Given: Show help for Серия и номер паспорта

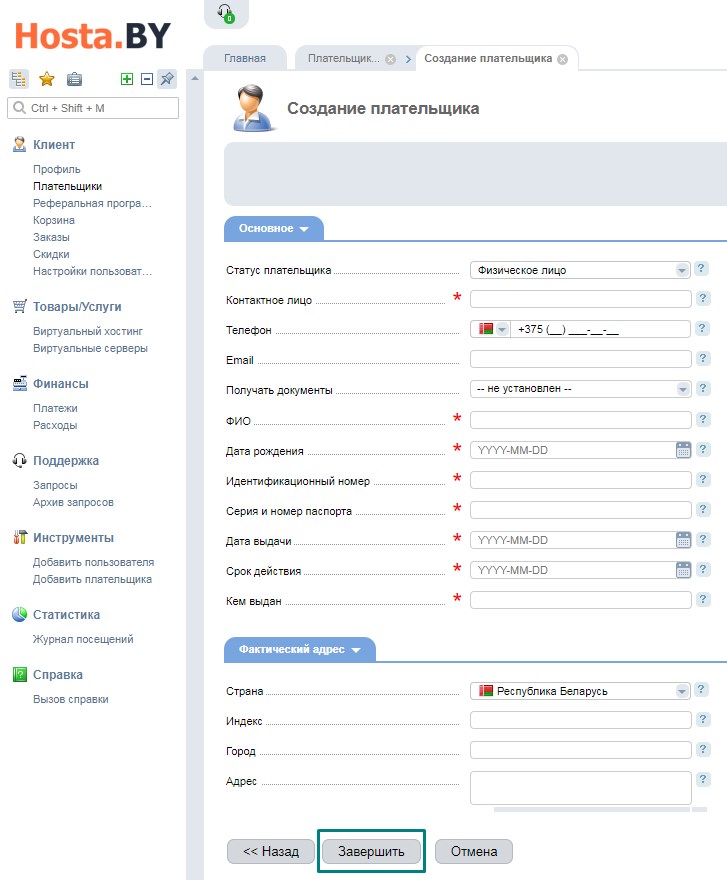Looking at the screenshot, I should coord(703,509).
